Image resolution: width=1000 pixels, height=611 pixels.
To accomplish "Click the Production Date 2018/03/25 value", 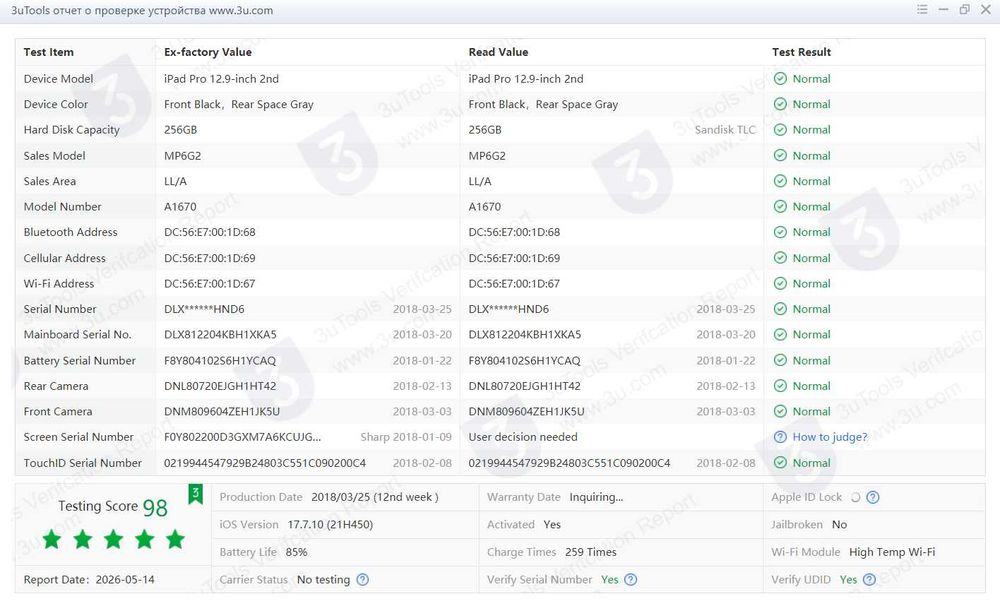I will [374, 497].
